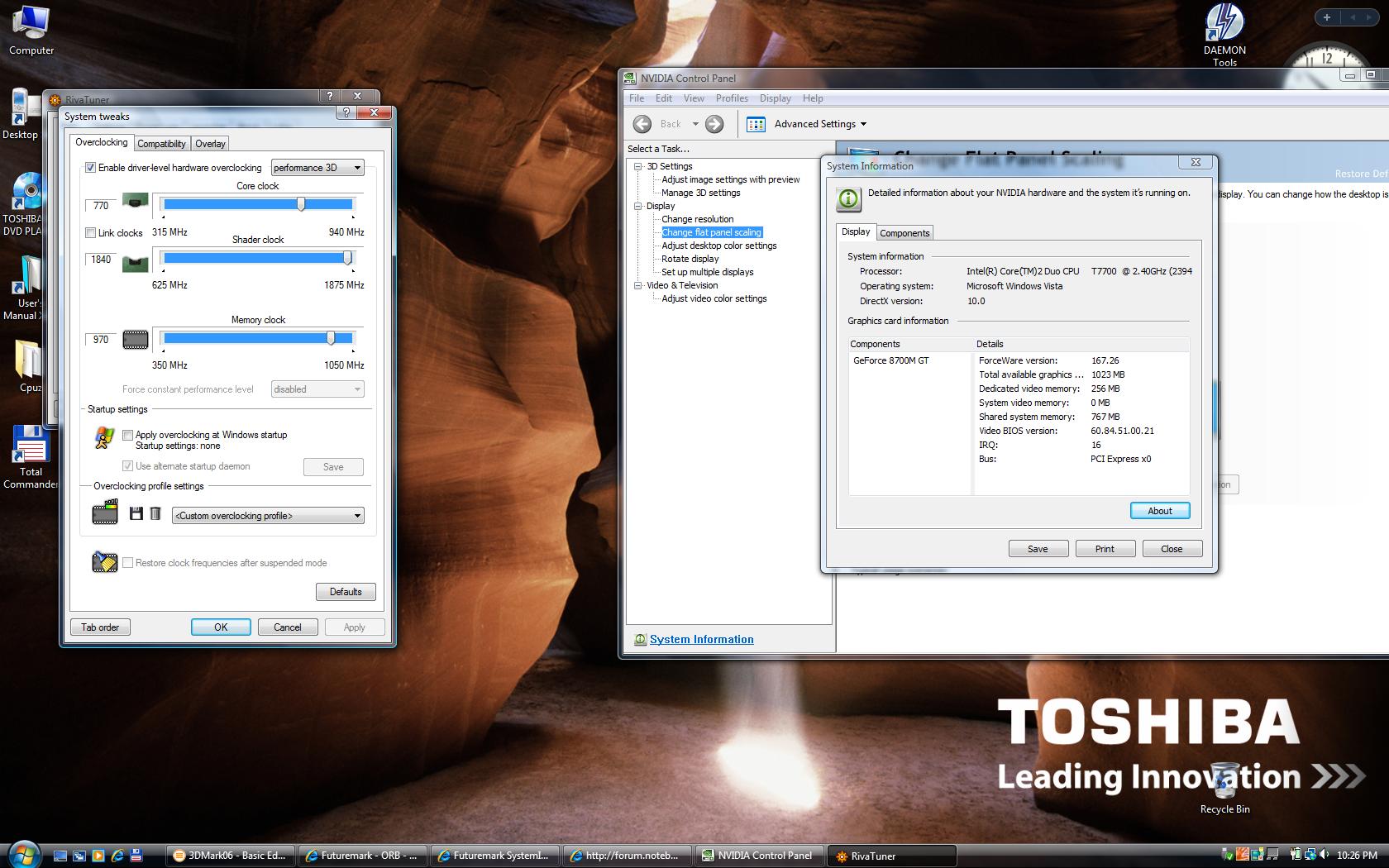The image size is (1389, 868).
Task: Disable driver-level hardware overclocking checkbox
Action: [x=91, y=168]
